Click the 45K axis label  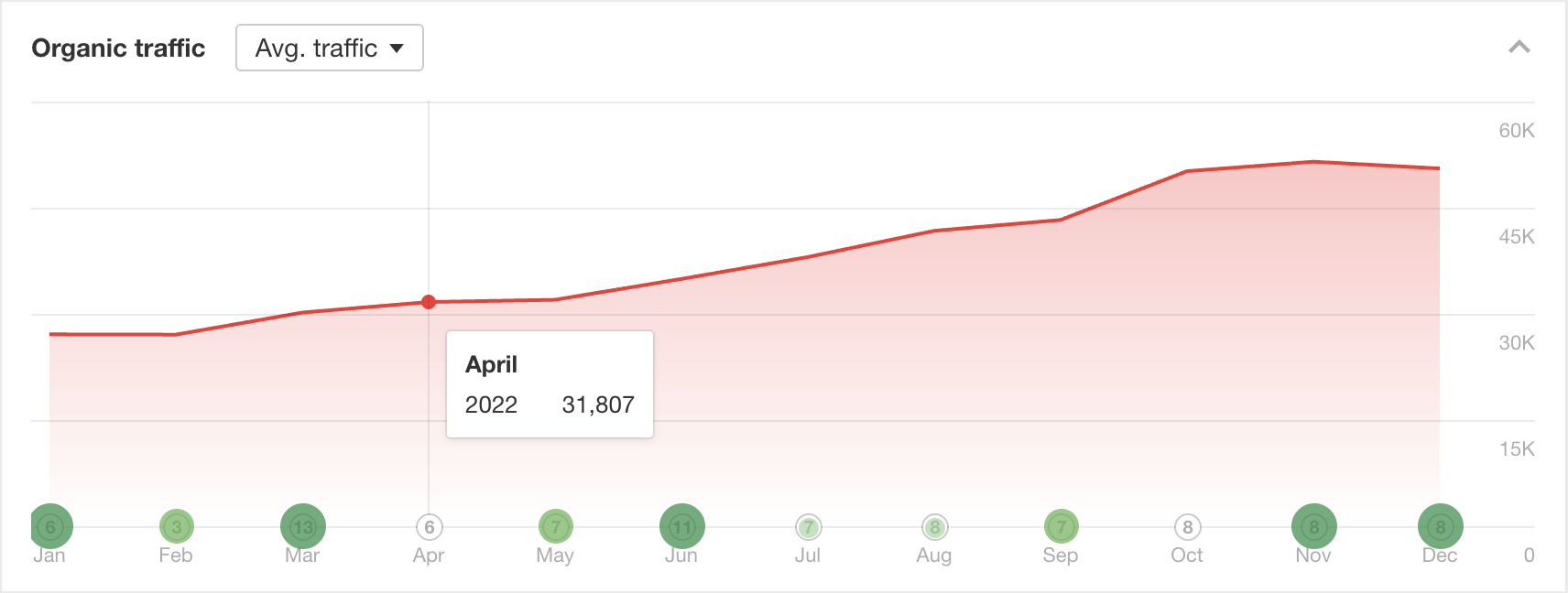tap(1516, 237)
